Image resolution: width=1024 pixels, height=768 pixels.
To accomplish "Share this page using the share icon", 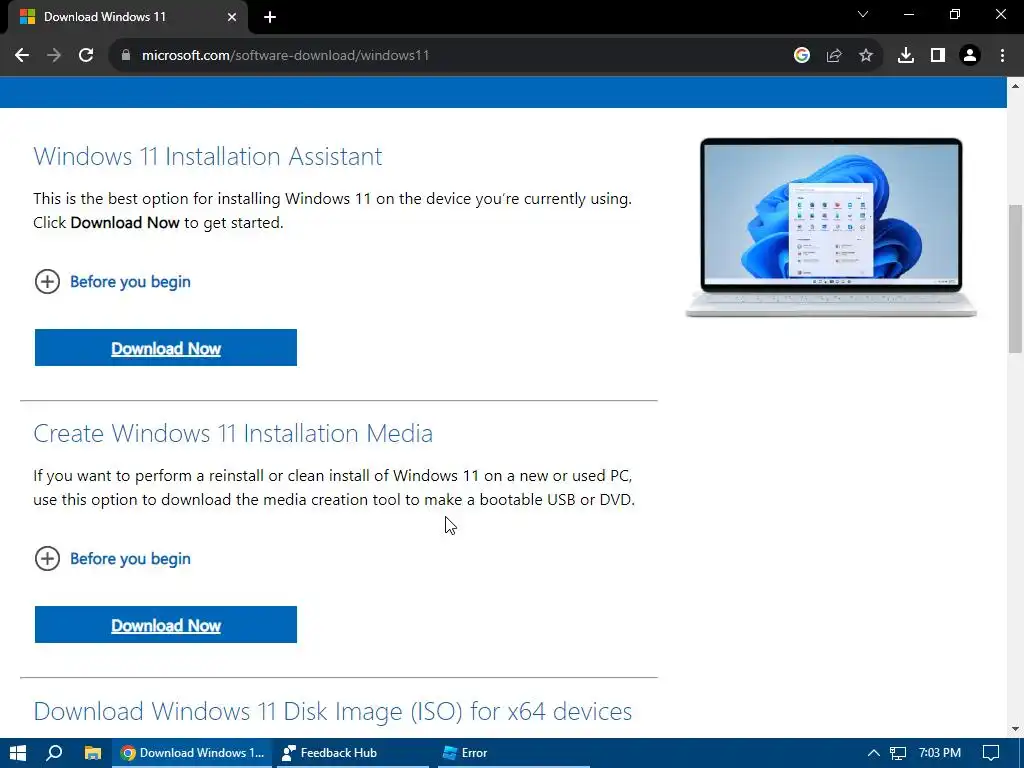I will [834, 56].
